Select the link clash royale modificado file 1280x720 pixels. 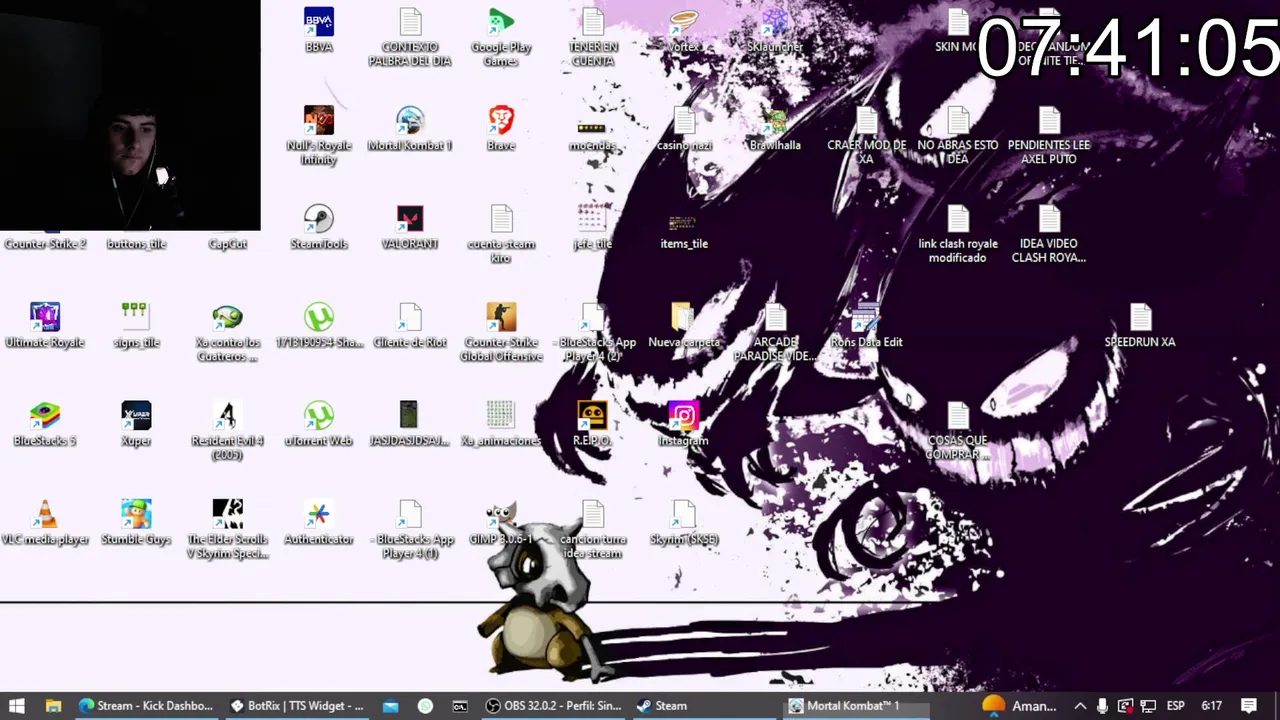pos(958,234)
